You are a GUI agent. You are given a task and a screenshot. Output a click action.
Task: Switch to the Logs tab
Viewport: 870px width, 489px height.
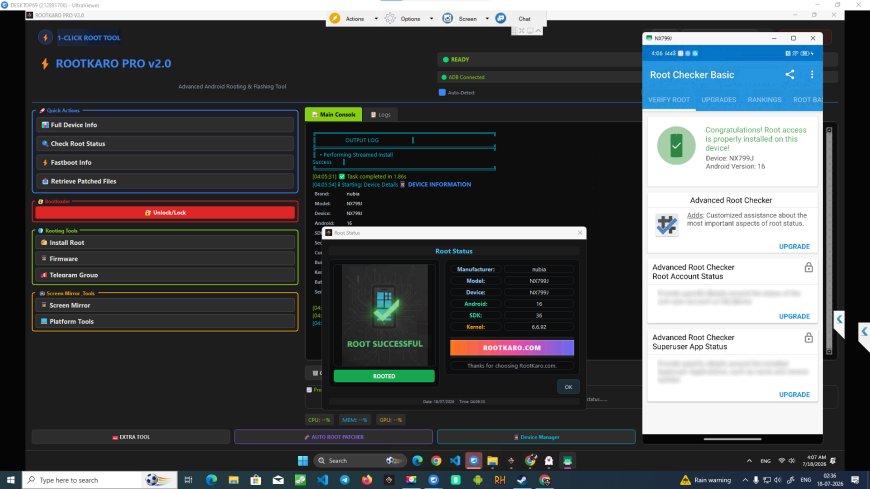pyautogui.click(x=381, y=114)
